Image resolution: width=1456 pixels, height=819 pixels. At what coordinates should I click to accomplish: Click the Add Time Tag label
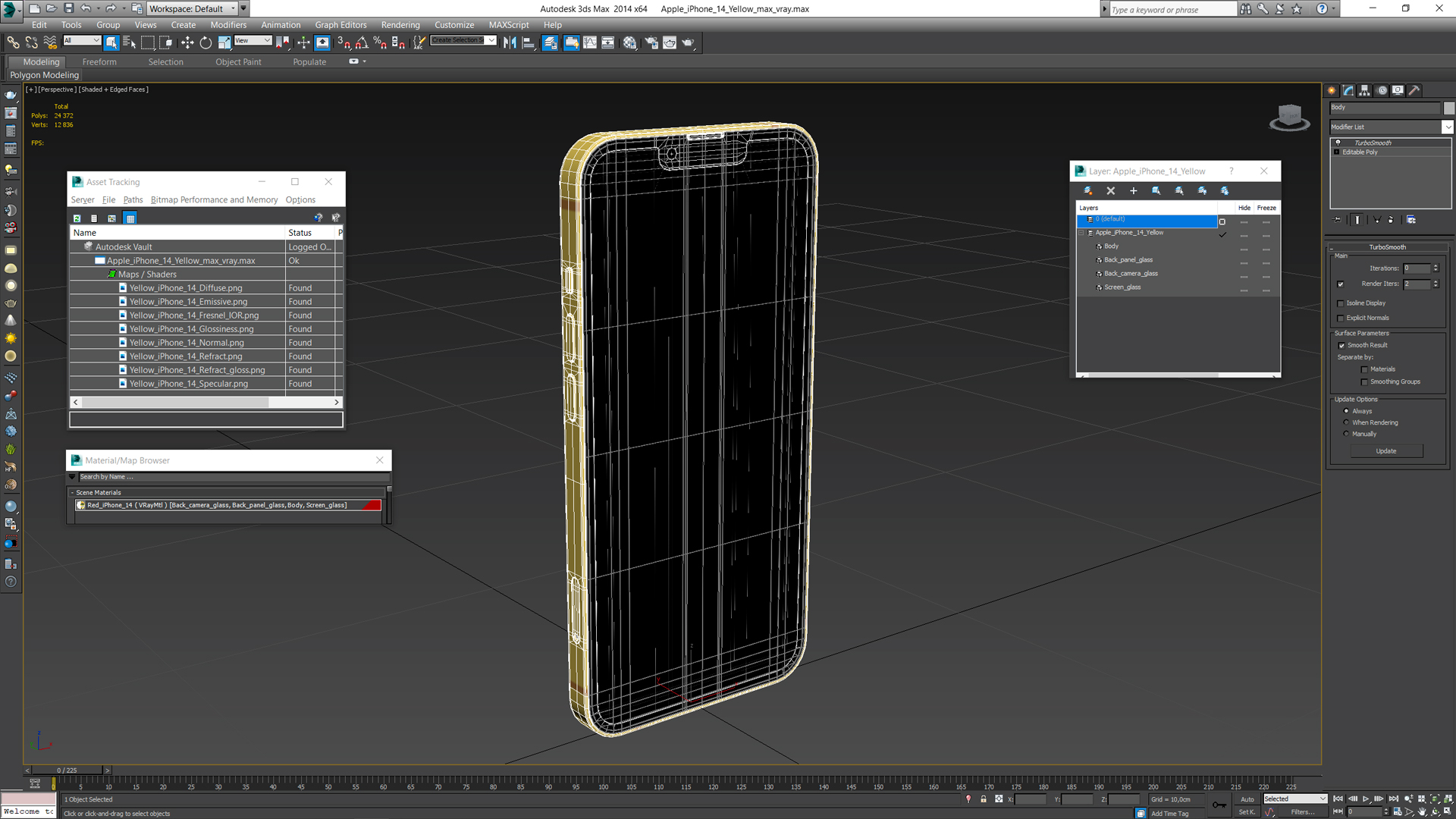click(x=1169, y=814)
